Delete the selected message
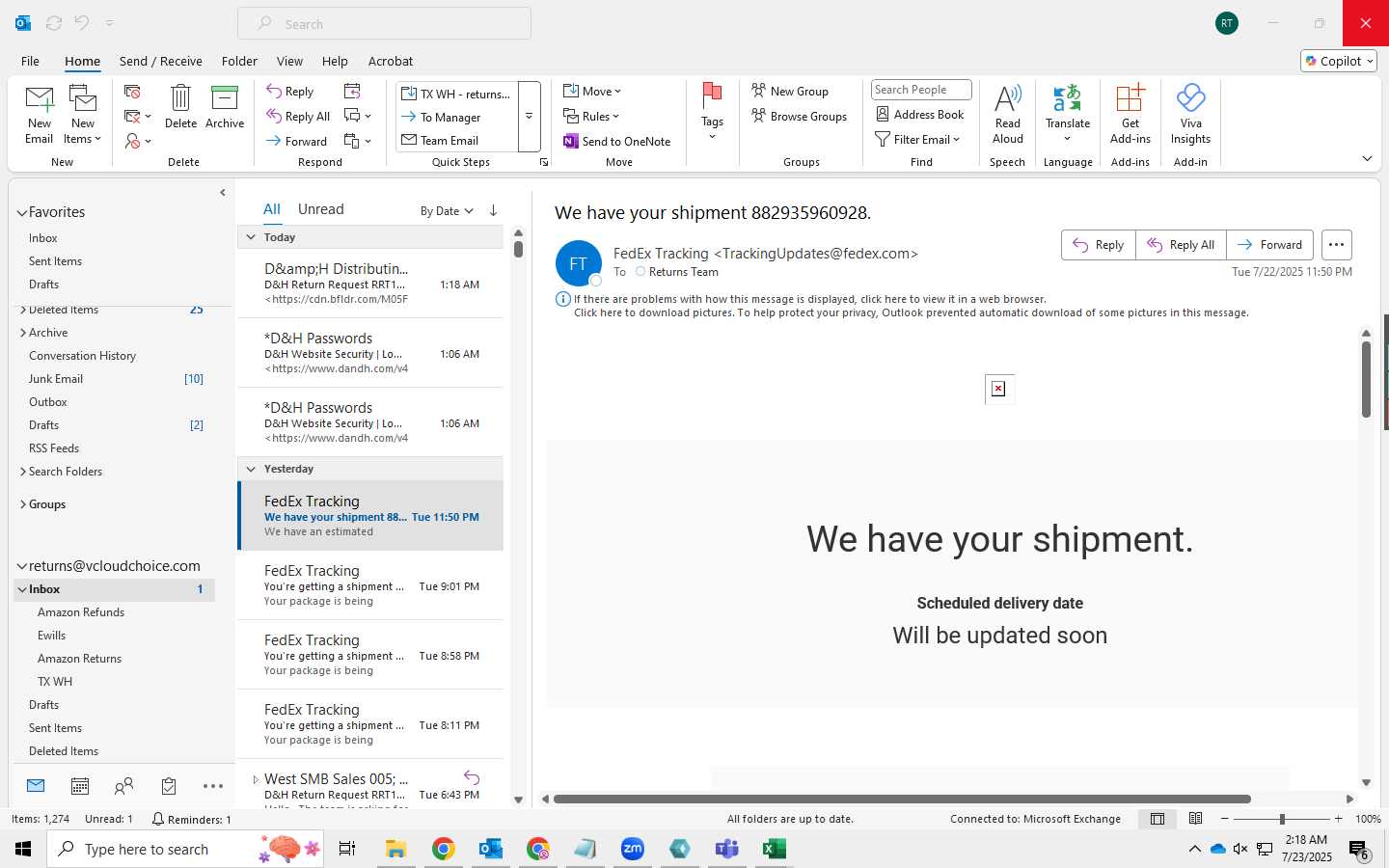Viewport: 1389px width, 868px height. (180, 107)
